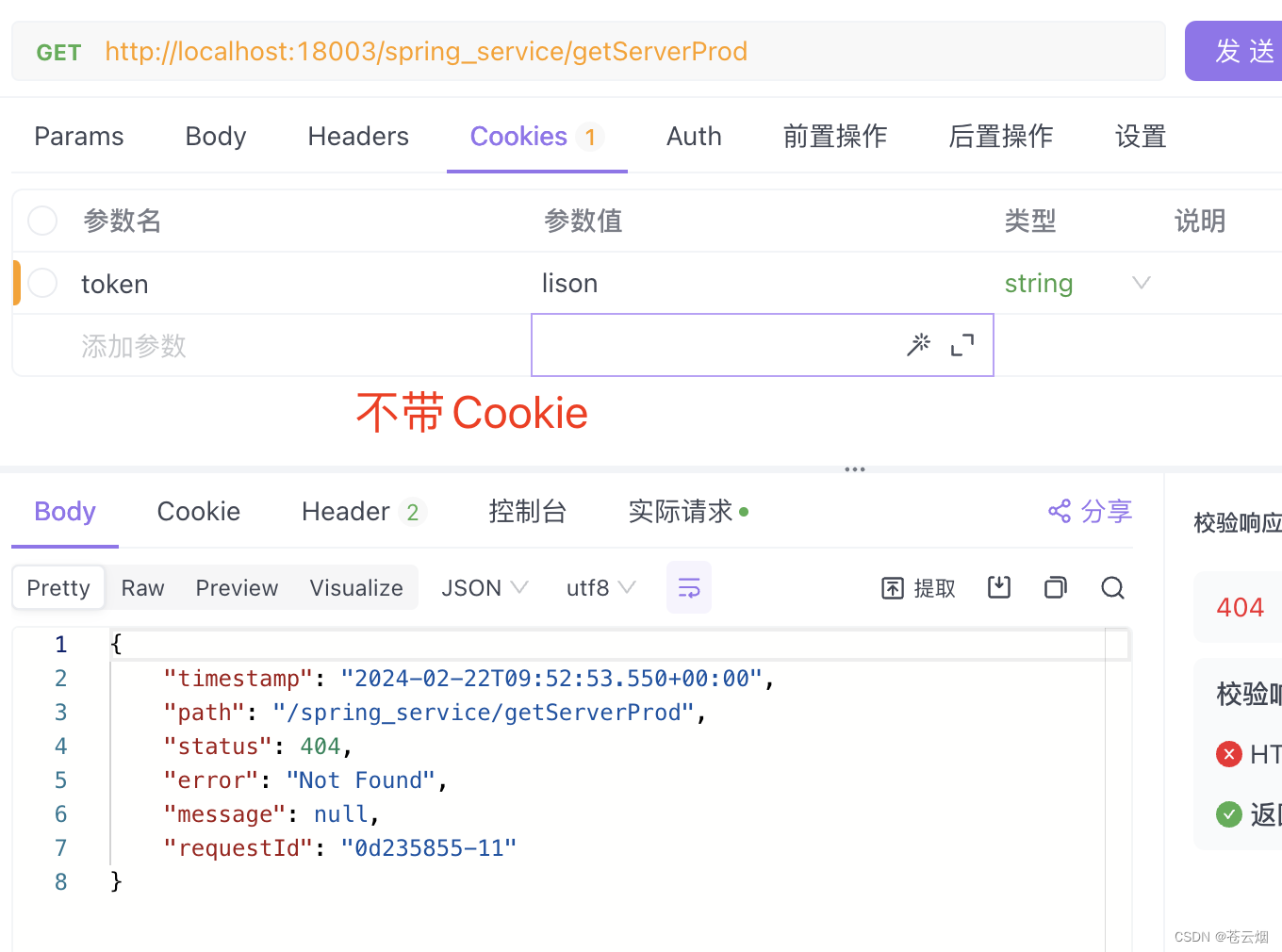The image size is (1282, 952).
Task: Open the Headers tab
Action: [358, 137]
